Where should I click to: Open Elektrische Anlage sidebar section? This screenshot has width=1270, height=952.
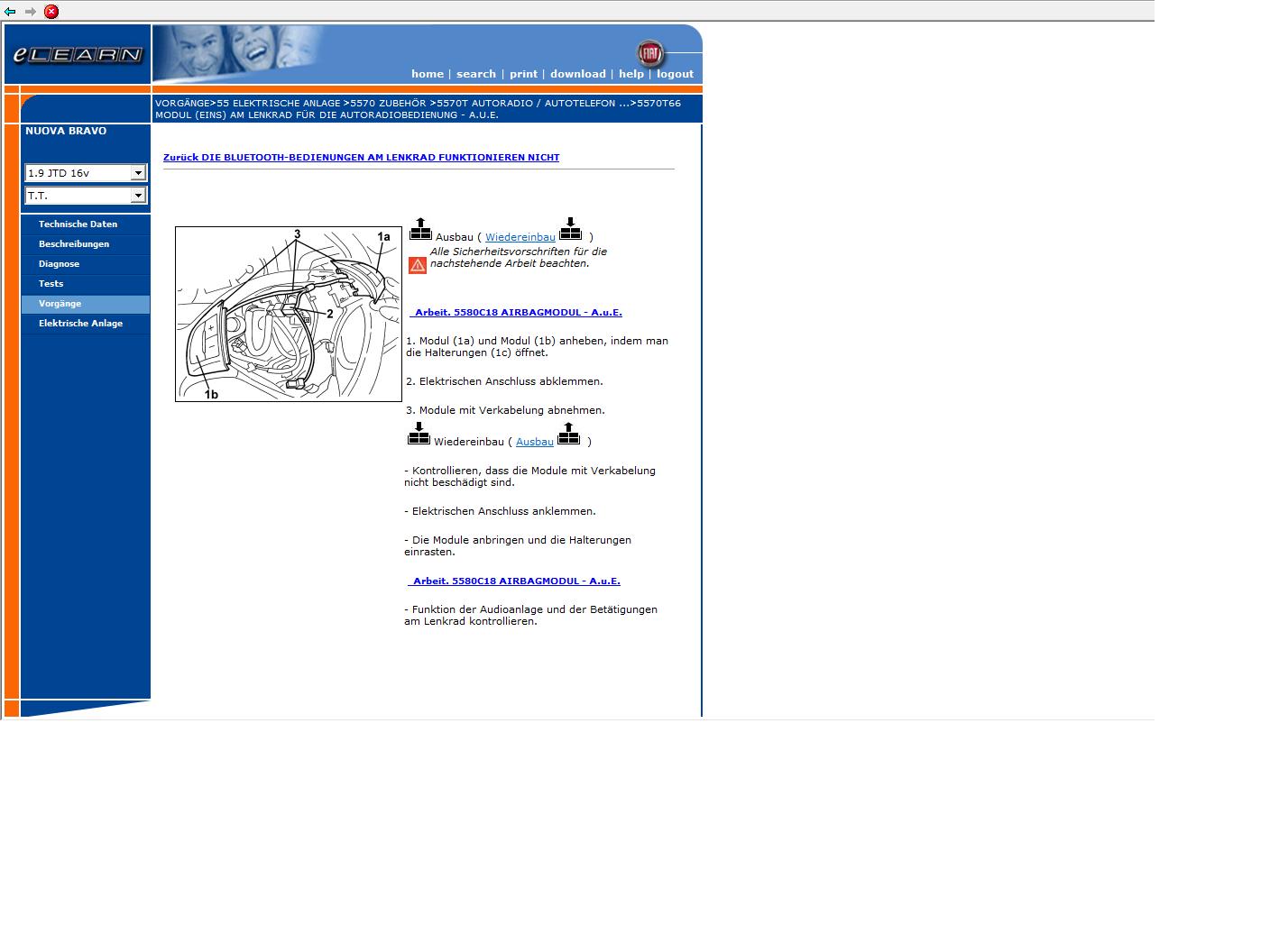[x=80, y=324]
